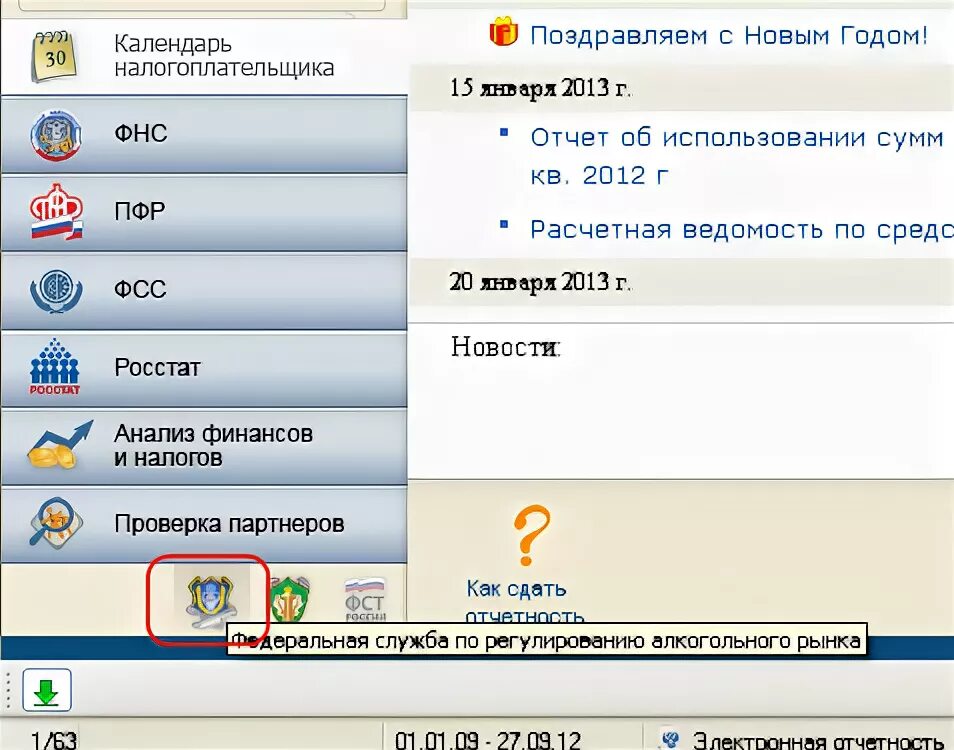Click the 01.01.09 - 27.09.12 period field

[x=488, y=740]
